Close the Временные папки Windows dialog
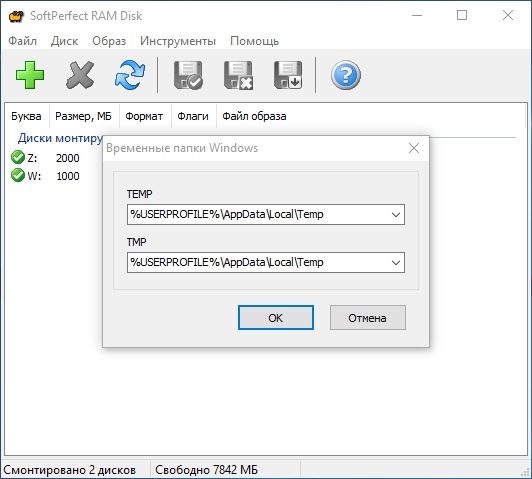 414,148
